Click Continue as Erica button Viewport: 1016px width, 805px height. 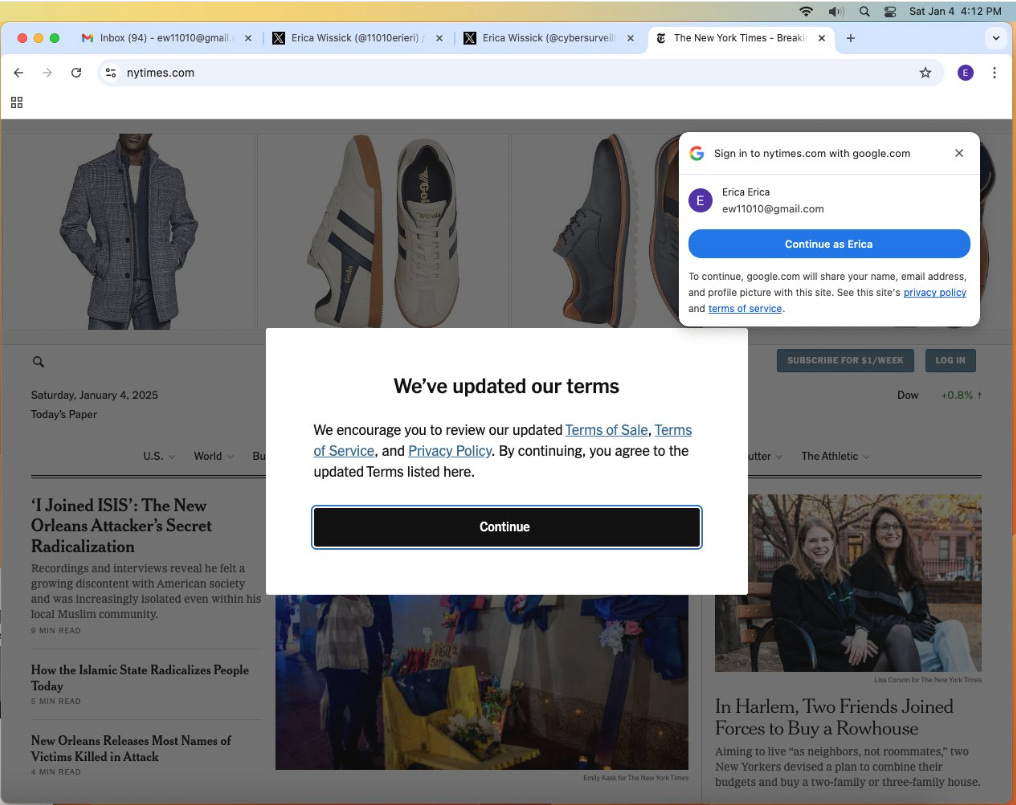click(x=829, y=244)
